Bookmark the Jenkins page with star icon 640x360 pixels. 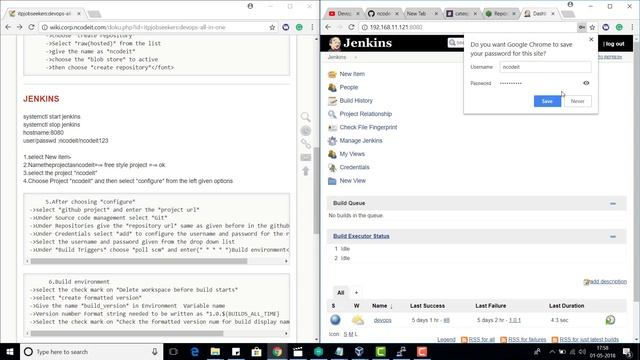pos(592,27)
